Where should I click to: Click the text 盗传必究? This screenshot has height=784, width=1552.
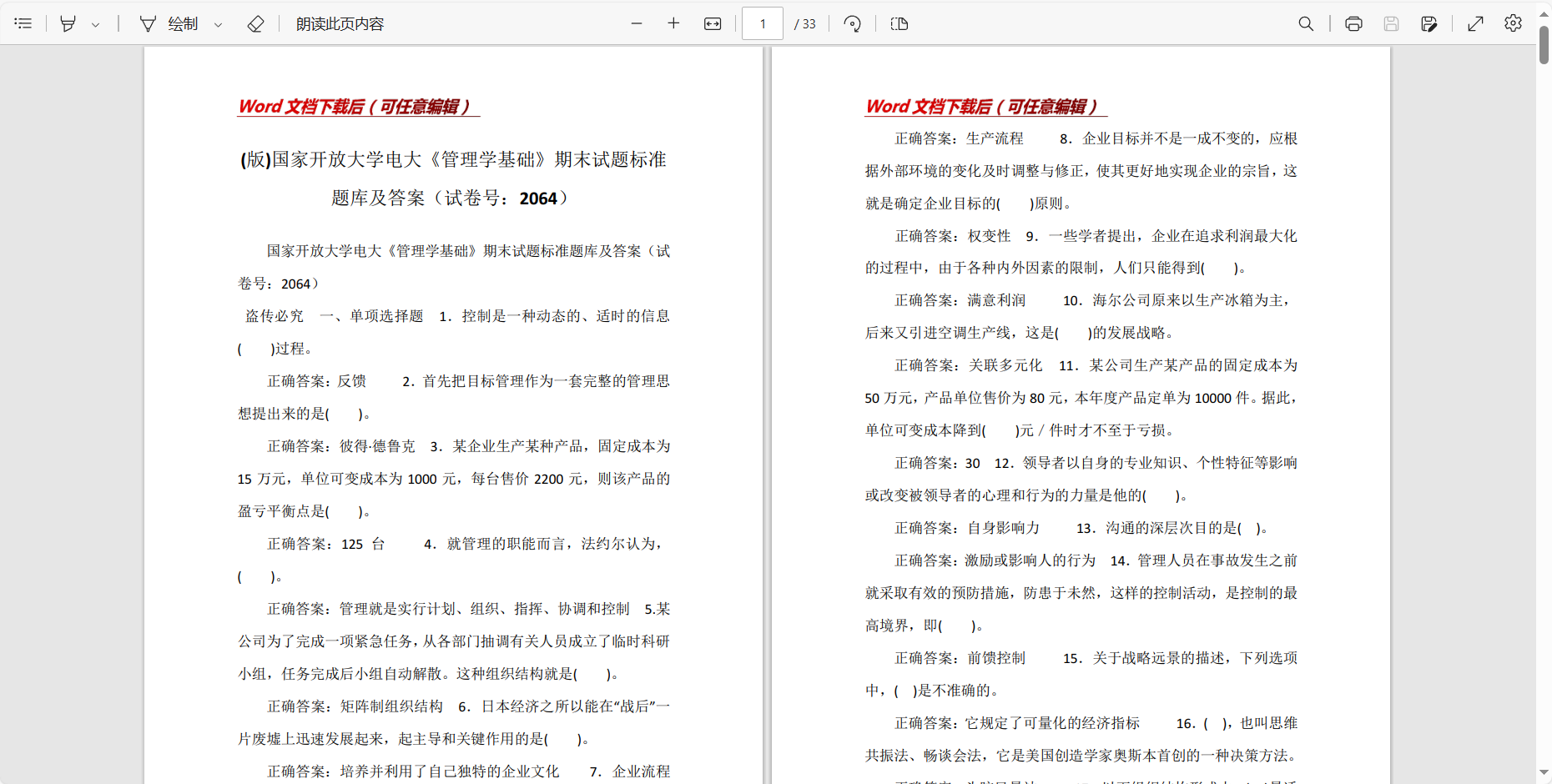click(275, 316)
